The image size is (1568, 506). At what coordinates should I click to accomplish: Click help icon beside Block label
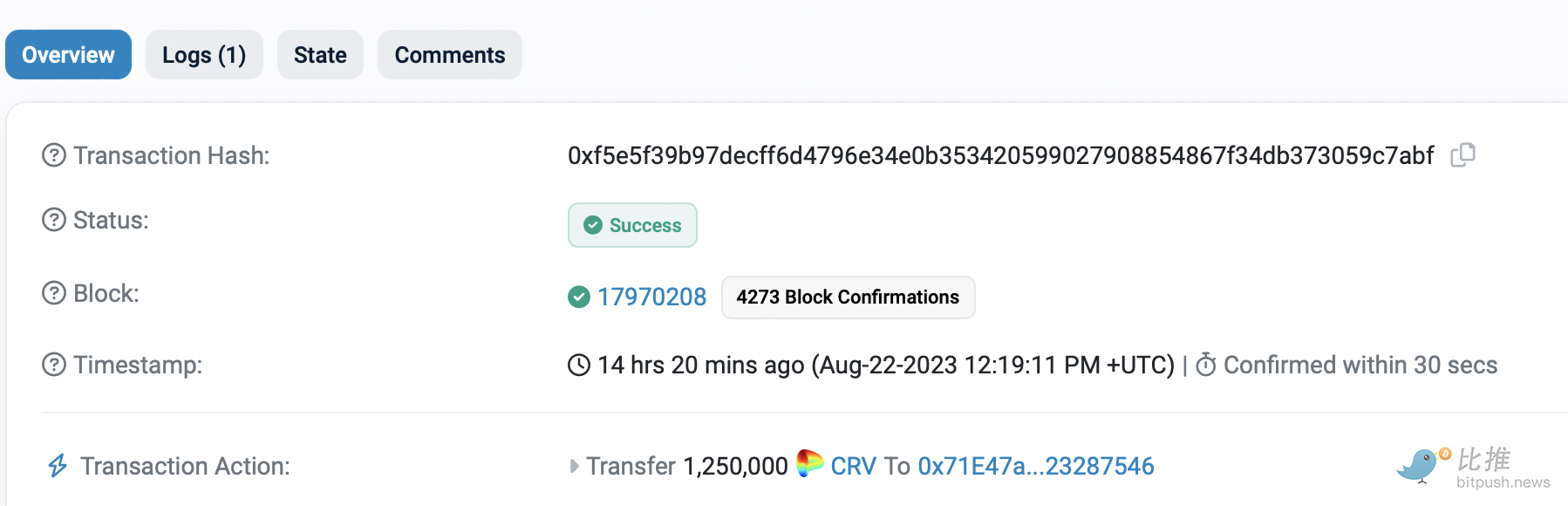pos(54,293)
